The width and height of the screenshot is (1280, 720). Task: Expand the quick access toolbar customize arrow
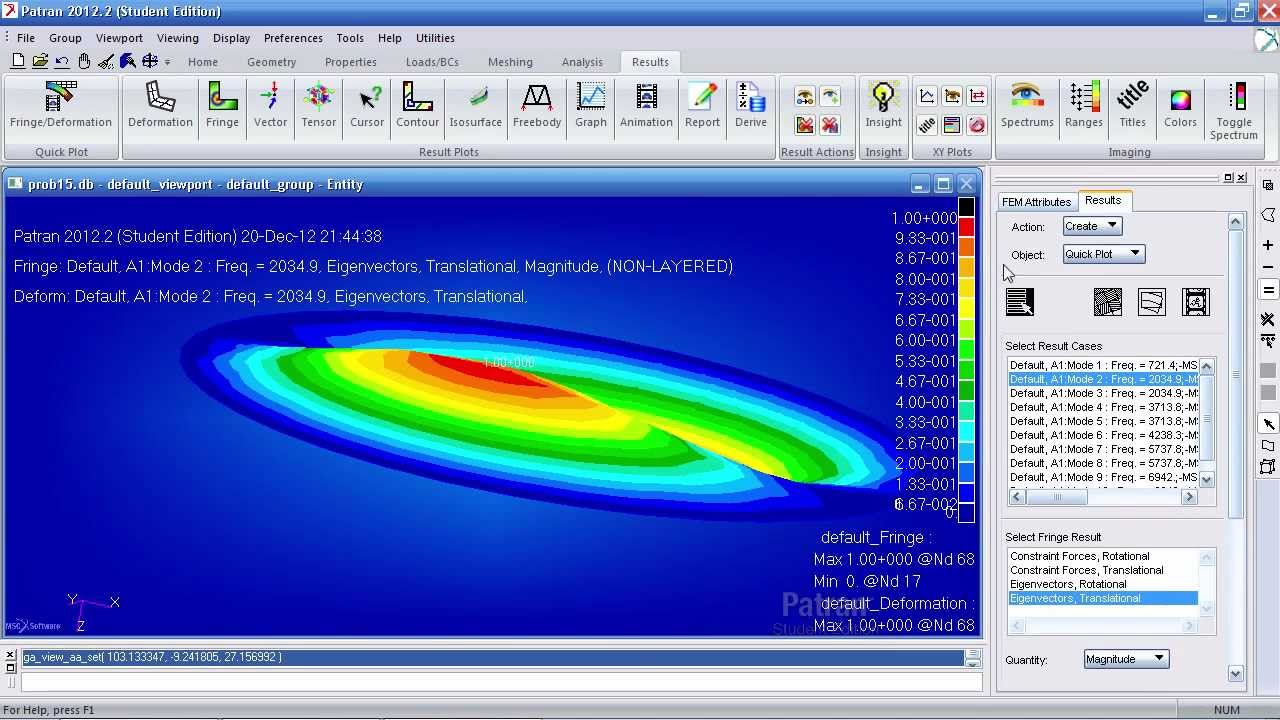[167, 62]
